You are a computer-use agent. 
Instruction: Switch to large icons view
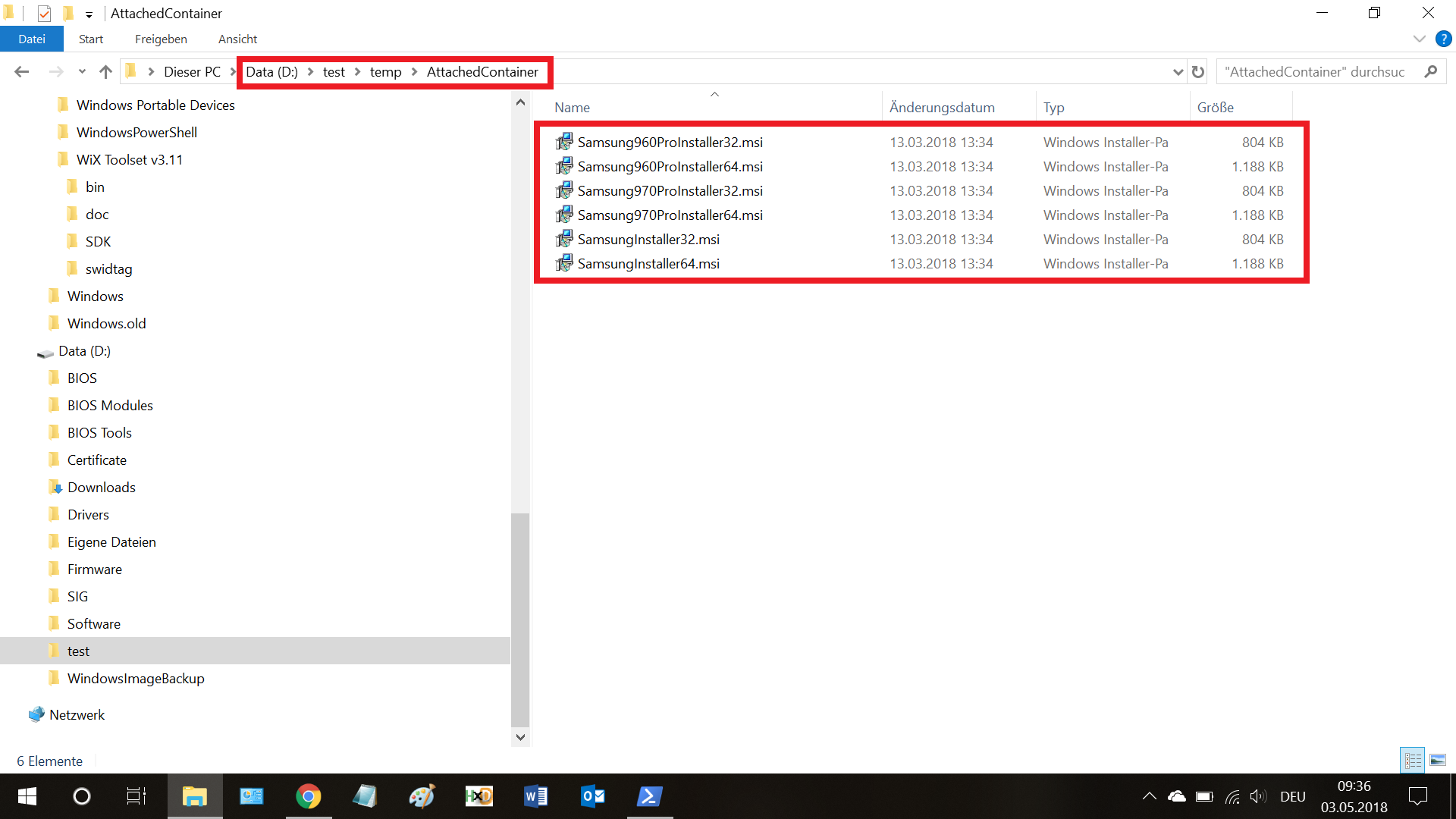click(x=1438, y=759)
